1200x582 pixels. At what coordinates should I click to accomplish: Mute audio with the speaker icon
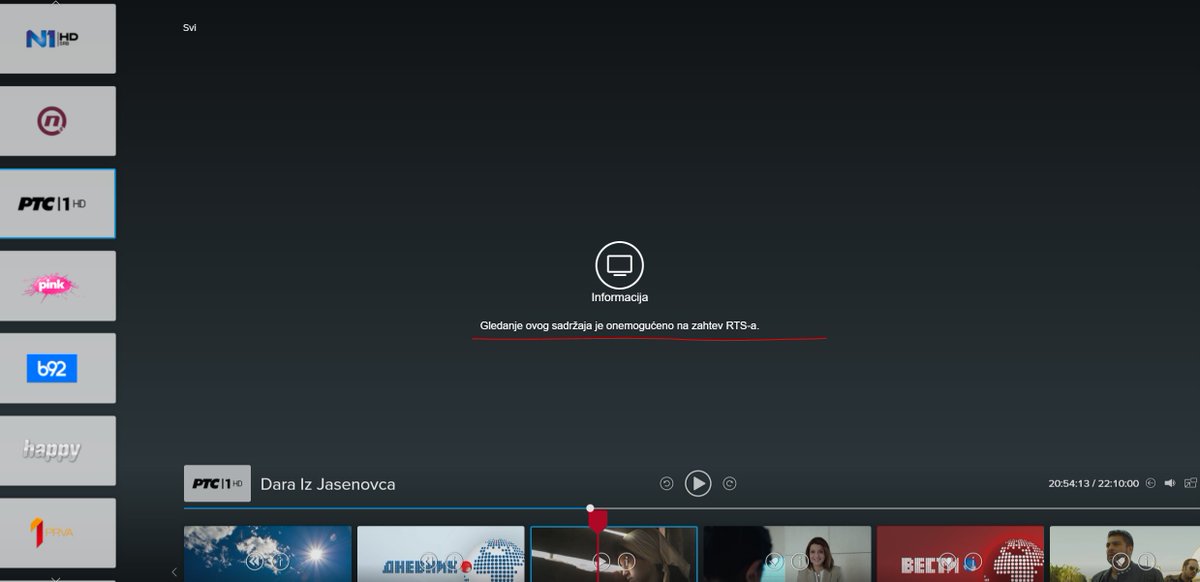coord(1169,483)
